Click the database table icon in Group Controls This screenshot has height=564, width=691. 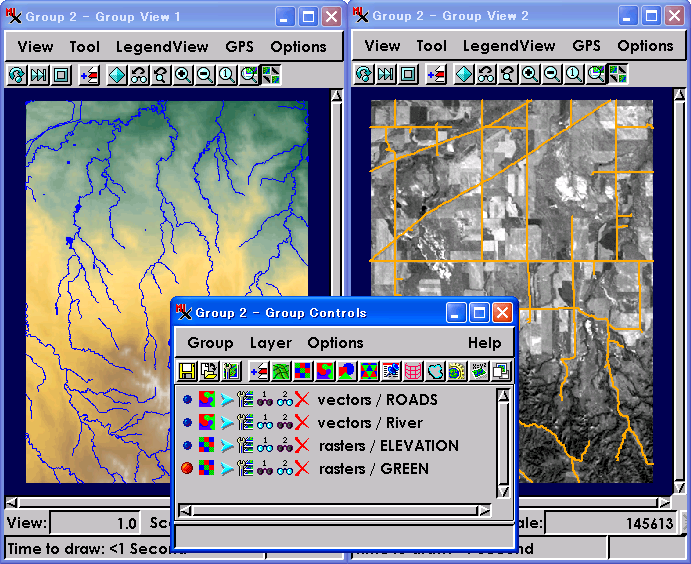pyautogui.click(x=413, y=372)
